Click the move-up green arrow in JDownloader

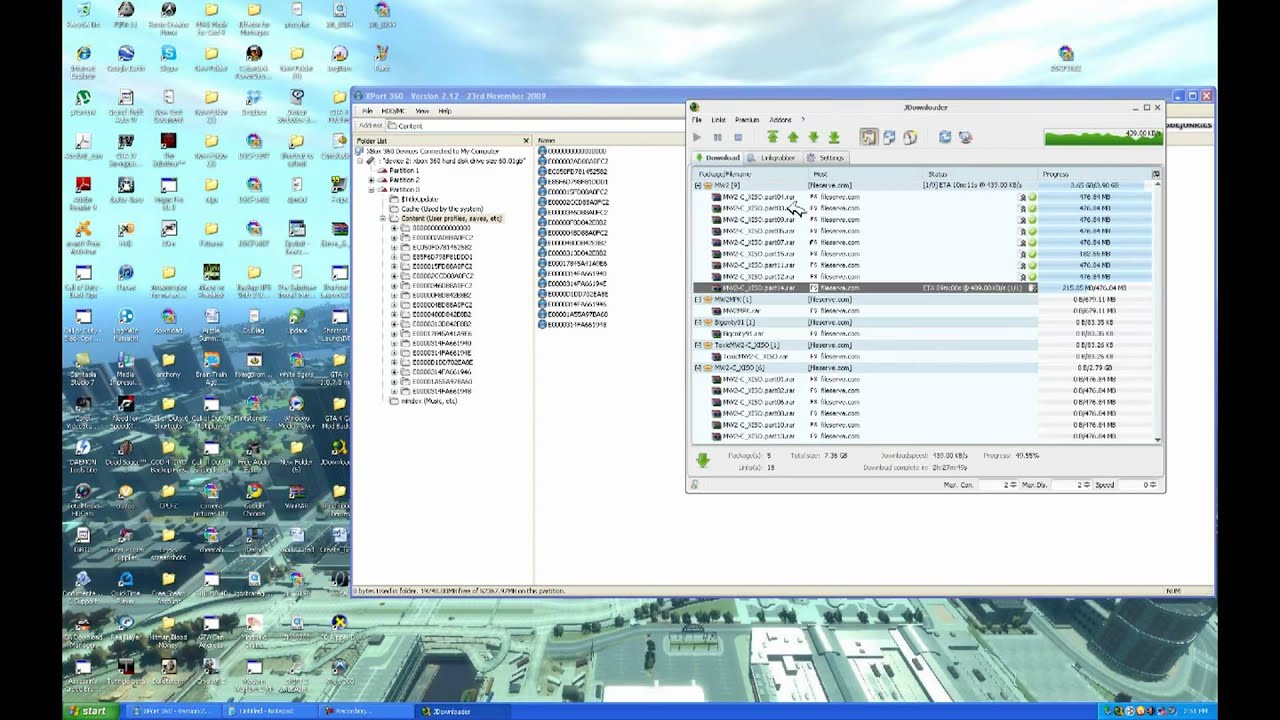[793, 137]
